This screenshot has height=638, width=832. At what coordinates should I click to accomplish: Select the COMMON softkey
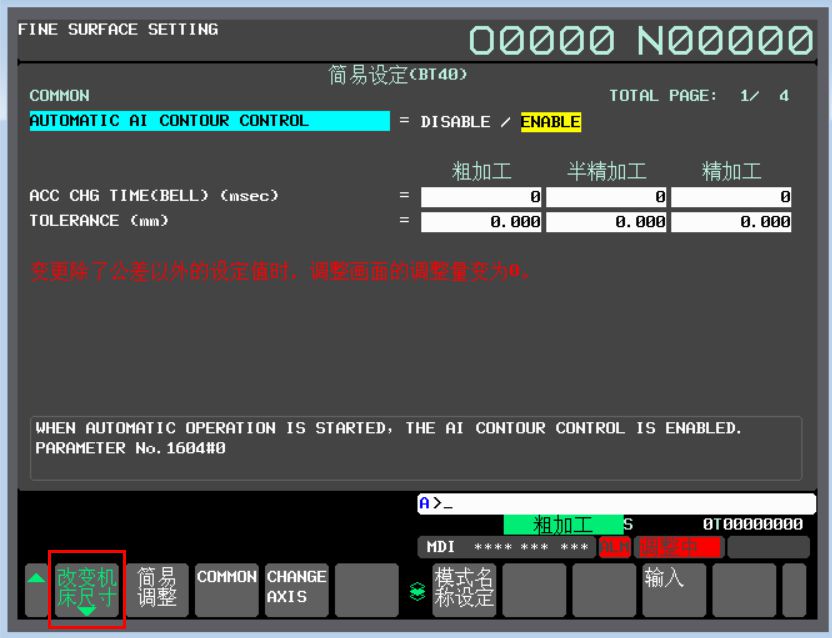tap(226, 590)
